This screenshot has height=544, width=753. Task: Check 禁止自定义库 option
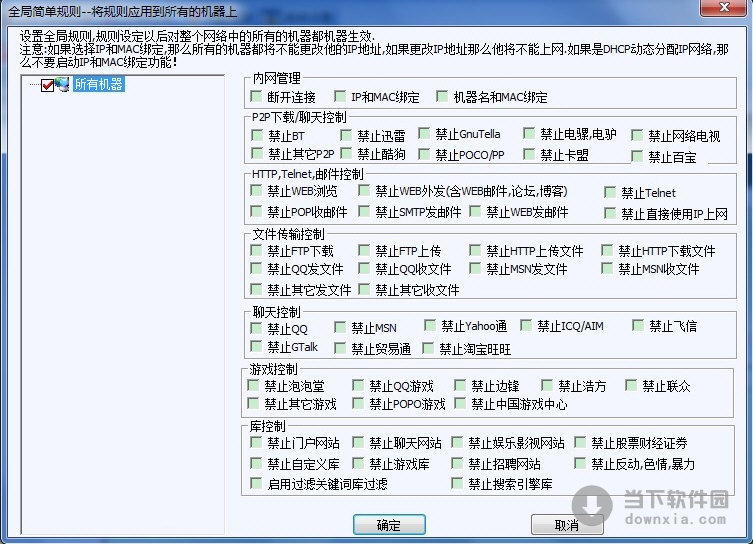(256, 464)
